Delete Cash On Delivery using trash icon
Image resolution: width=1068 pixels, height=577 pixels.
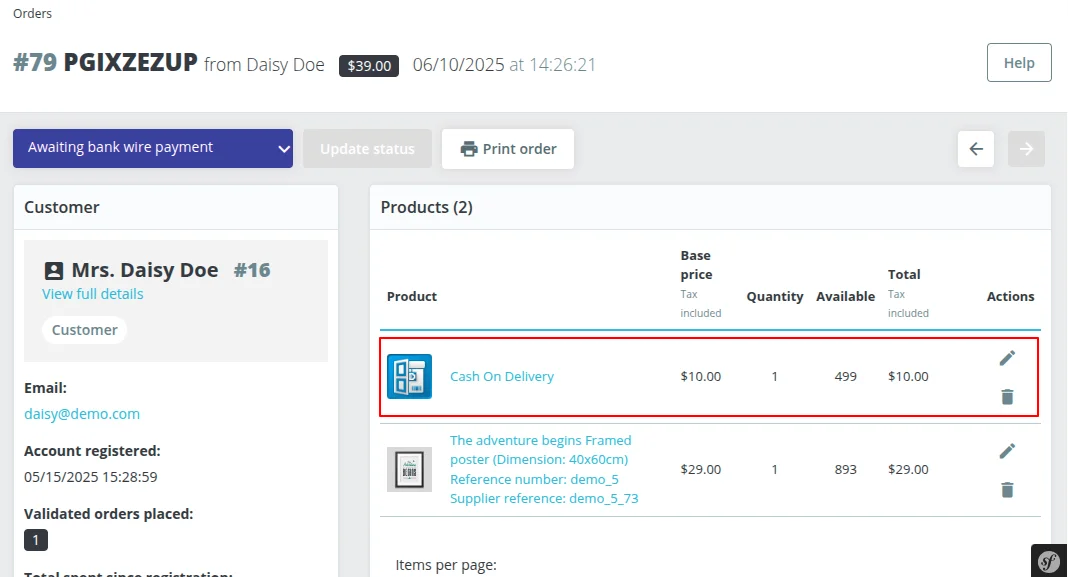[x=1007, y=396]
